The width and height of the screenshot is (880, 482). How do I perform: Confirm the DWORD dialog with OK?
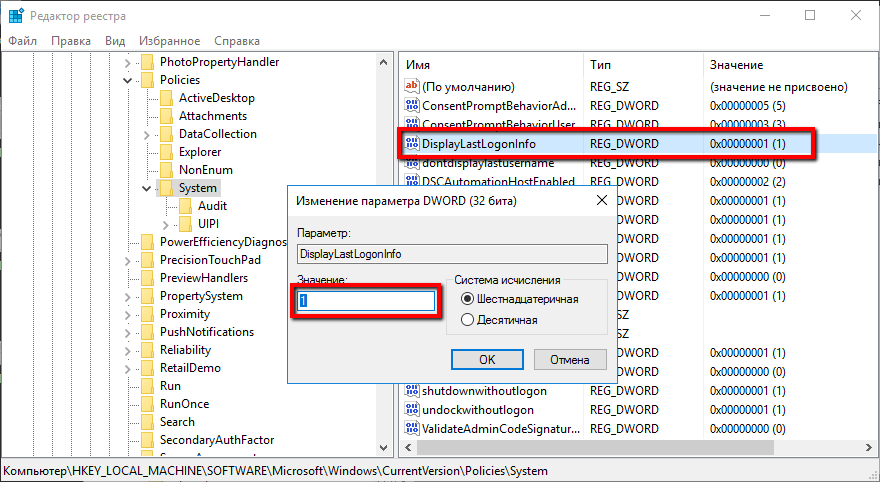(x=487, y=360)
